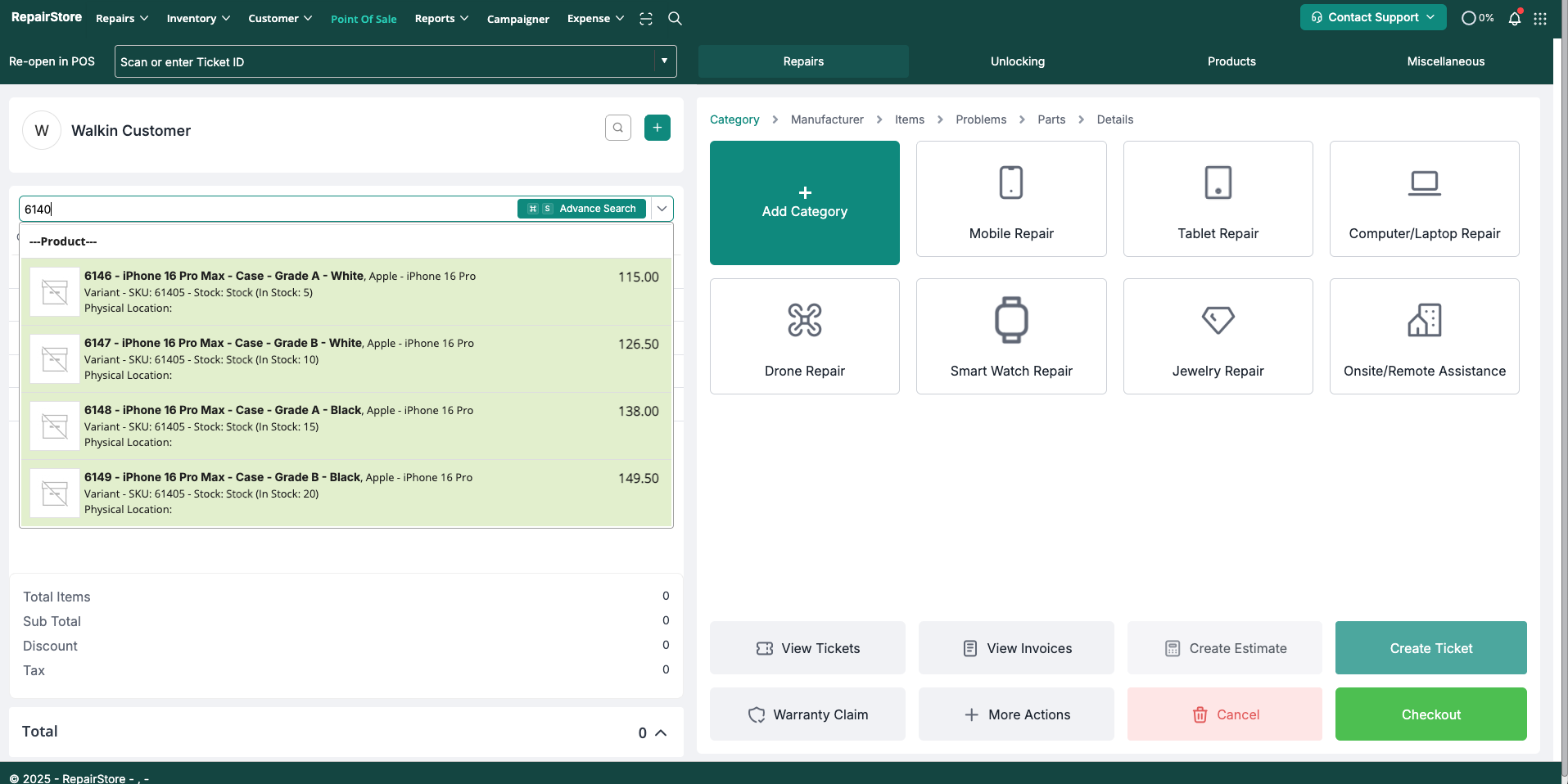Collapse the Total section chevron
This screenshot has width=1568, height=784.
661,732
